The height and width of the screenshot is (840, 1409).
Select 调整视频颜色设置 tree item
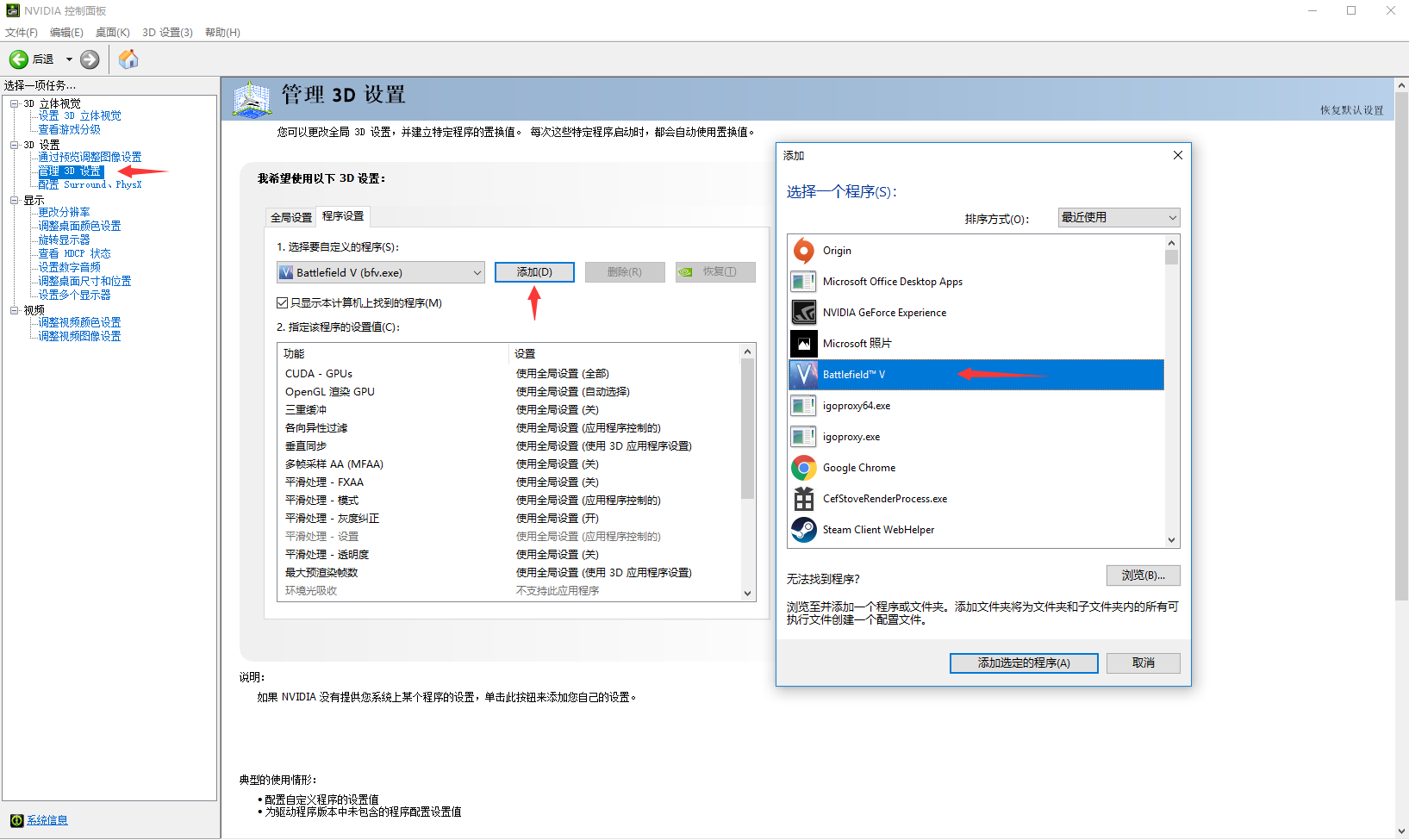[x=79, y=322]
